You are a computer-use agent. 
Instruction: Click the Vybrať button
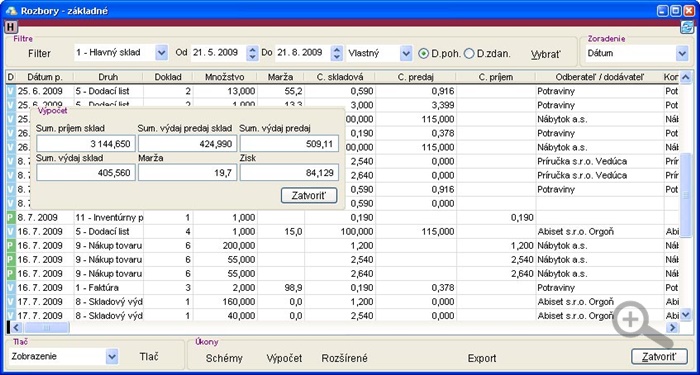pyautogui.click(x=546, y=54)
